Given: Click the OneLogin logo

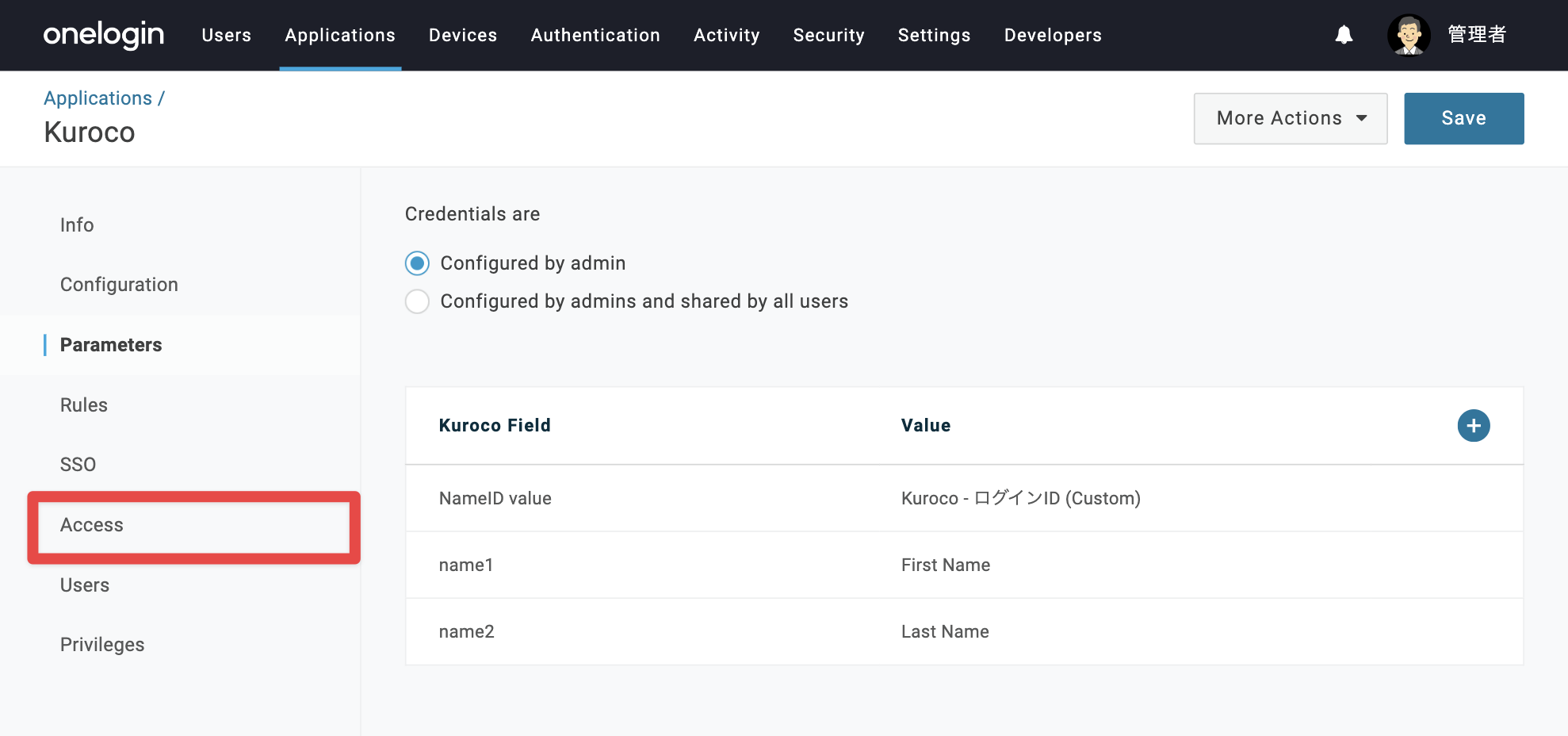Looking at the screenshot, I should 104,35.
